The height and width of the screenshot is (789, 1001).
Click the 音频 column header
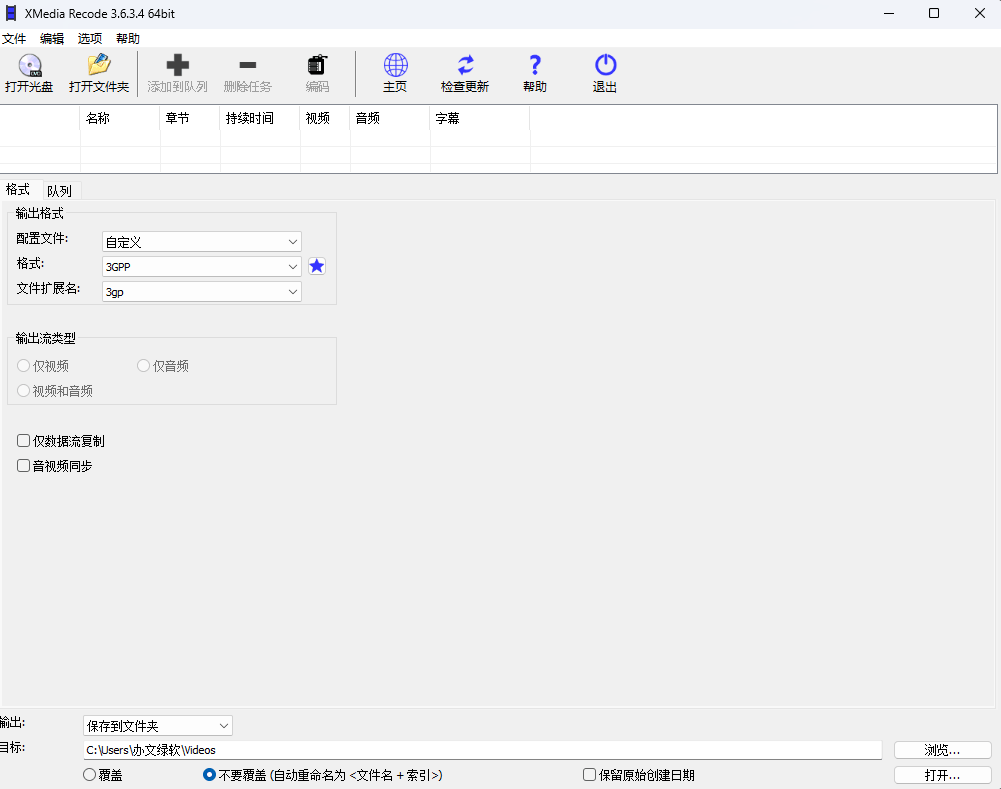click(x=390, y=118)
